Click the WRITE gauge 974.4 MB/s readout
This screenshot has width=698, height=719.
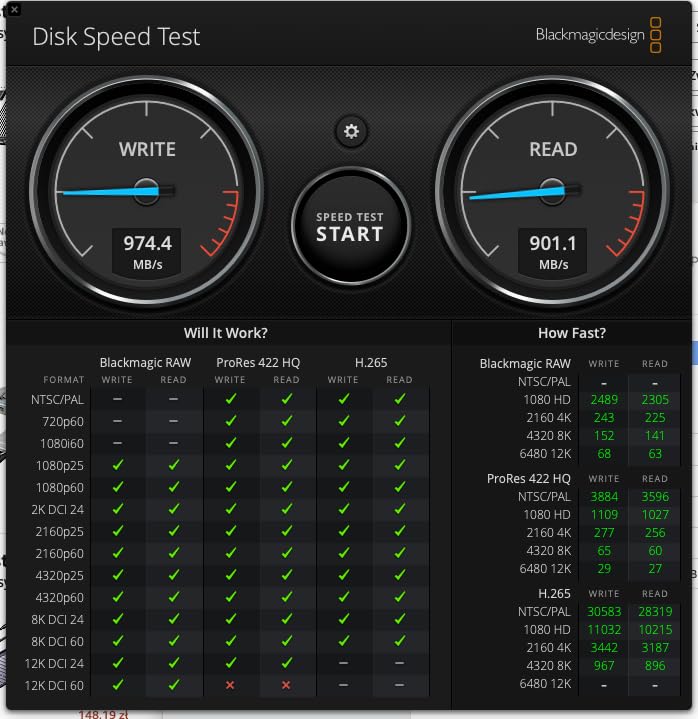[x=147, y=253]
